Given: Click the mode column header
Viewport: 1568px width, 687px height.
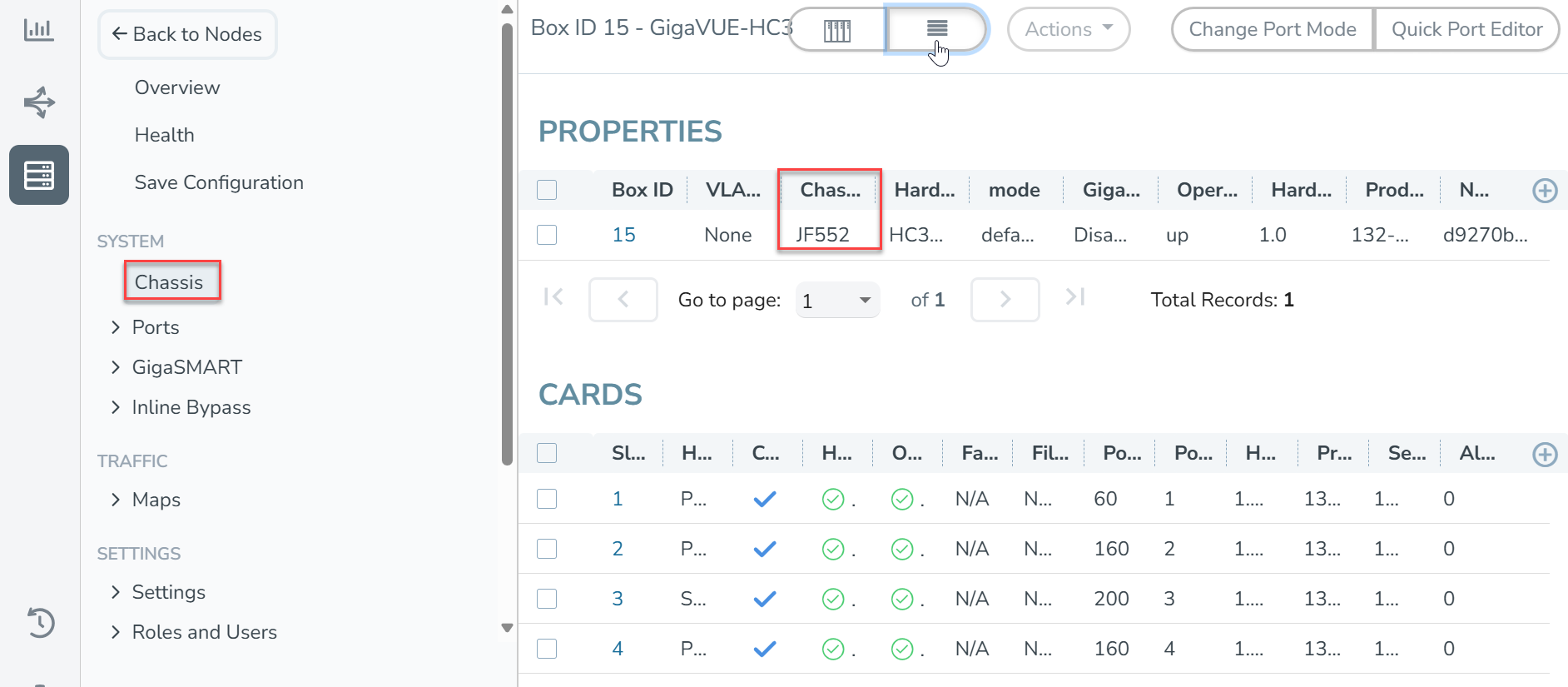Looking at the screenshot, I should (x=1014, y=190).
